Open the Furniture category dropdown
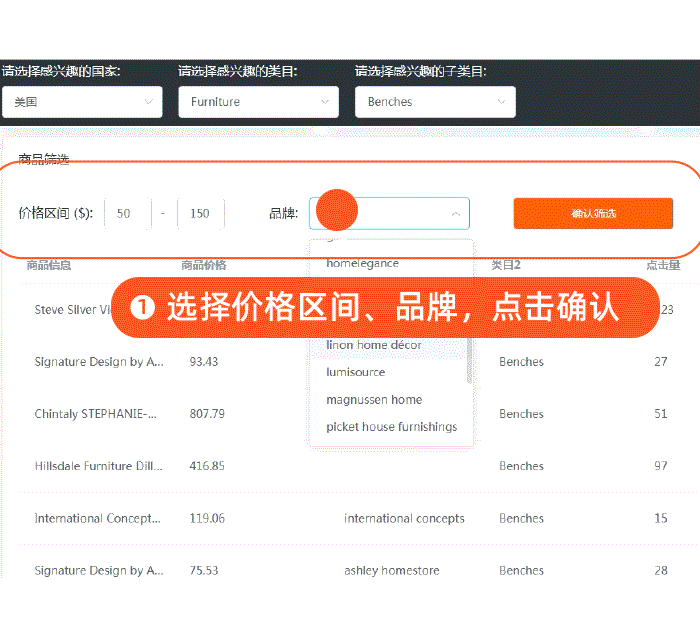Image resolution: width=700 pixels, height=640 pixels. point(258,102)
